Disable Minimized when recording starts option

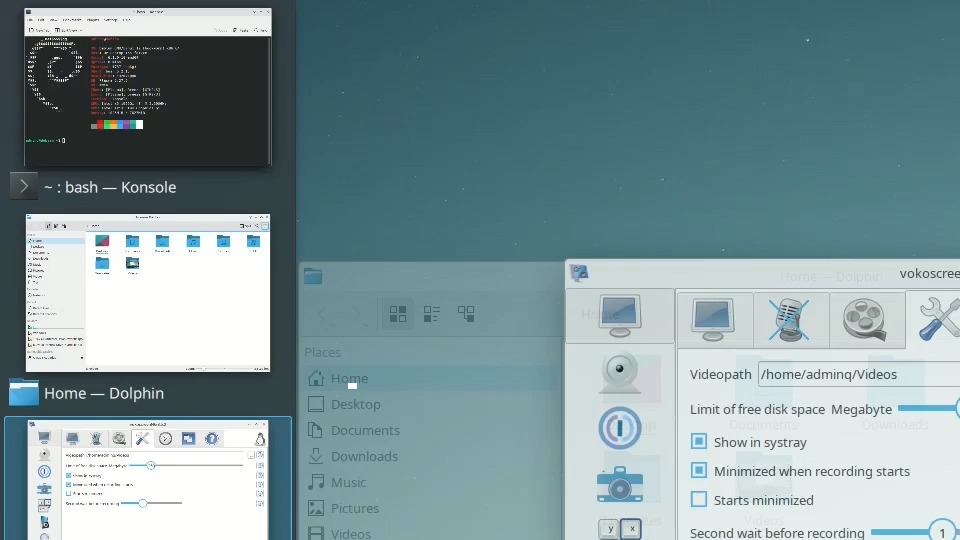click(699, 471)
